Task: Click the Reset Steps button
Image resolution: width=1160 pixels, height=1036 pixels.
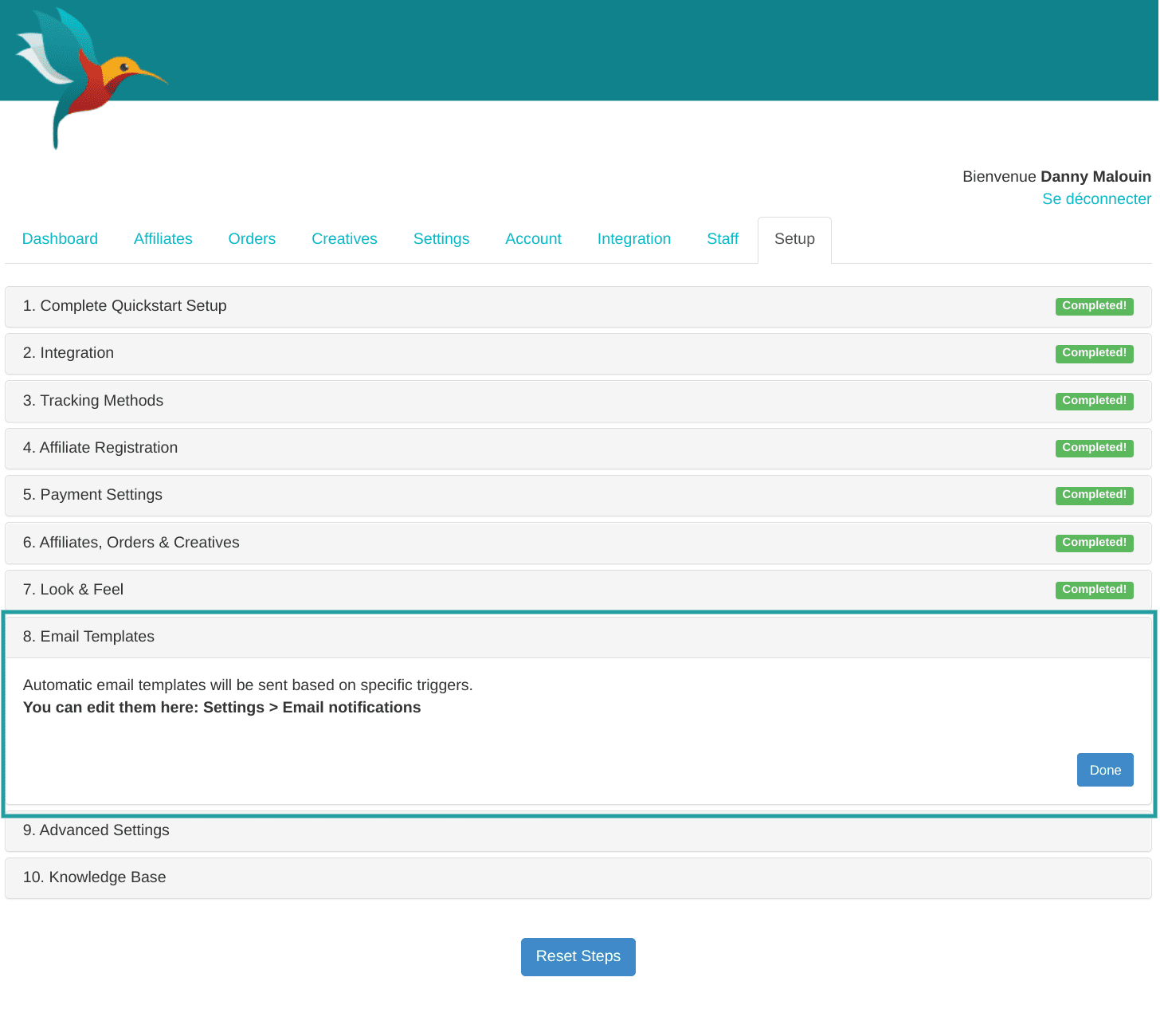Action: pyautogui.click(x=578, y=956)
